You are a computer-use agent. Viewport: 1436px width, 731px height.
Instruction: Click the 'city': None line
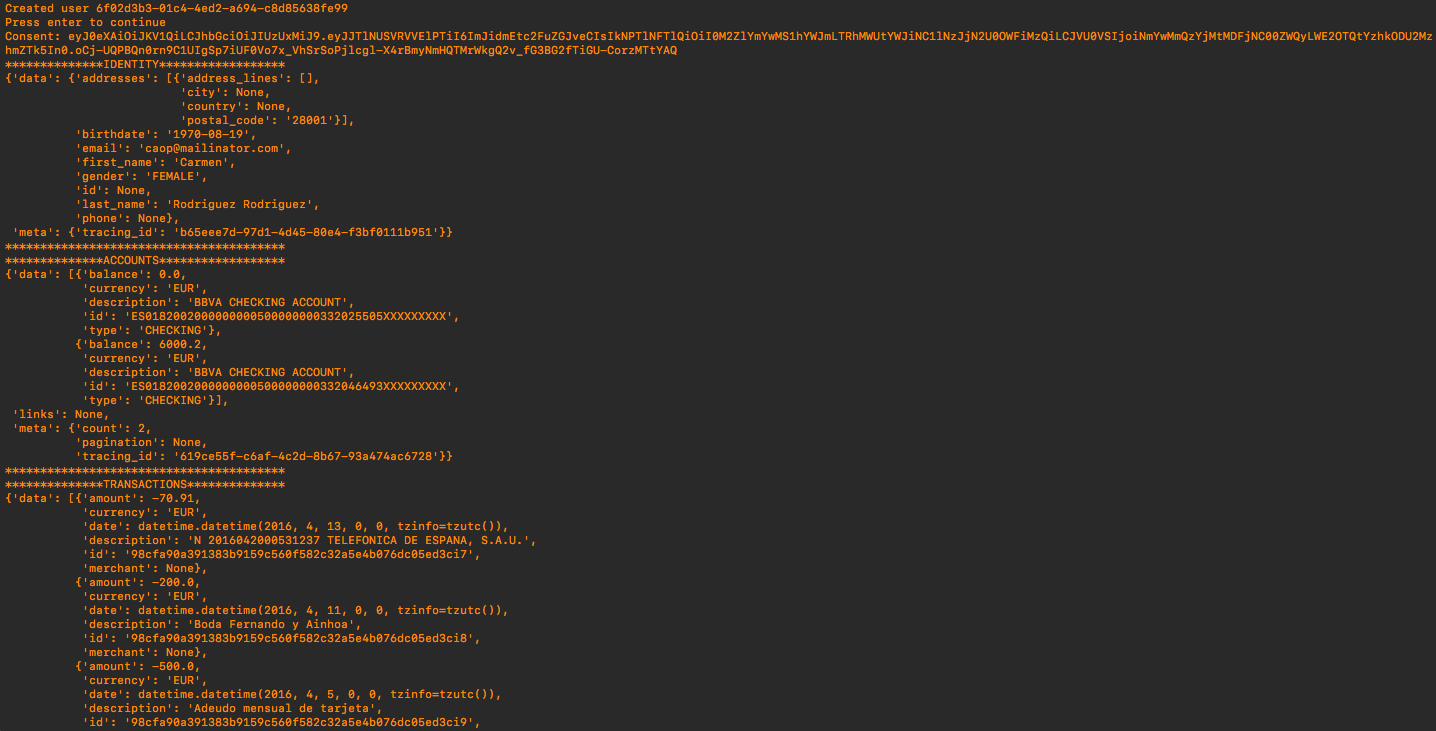(226, 92)
